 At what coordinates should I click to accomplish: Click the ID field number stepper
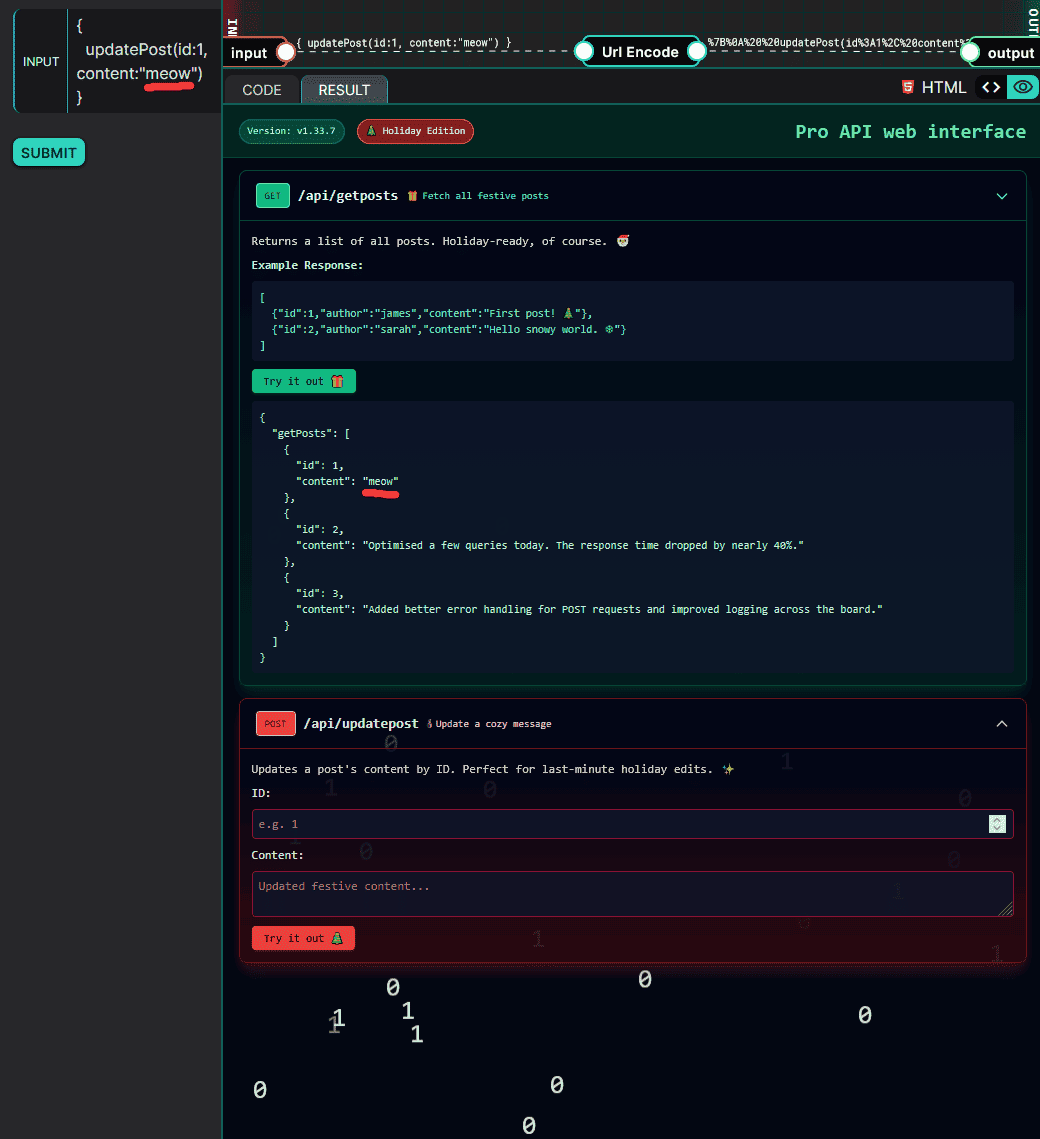tap(996, 824)
